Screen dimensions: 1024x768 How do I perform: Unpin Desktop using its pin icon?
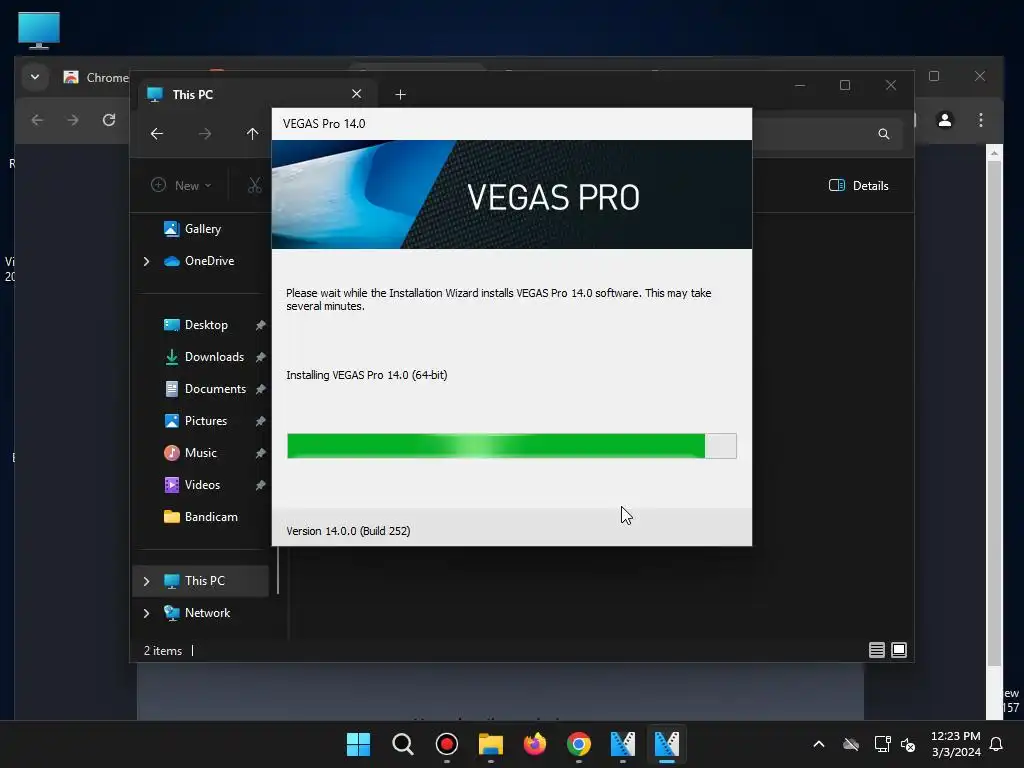click(x=261, y=325)
